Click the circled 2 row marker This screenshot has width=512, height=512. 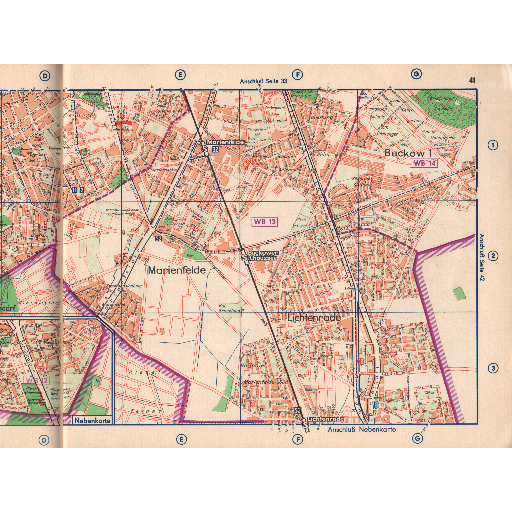coord(493,256)
